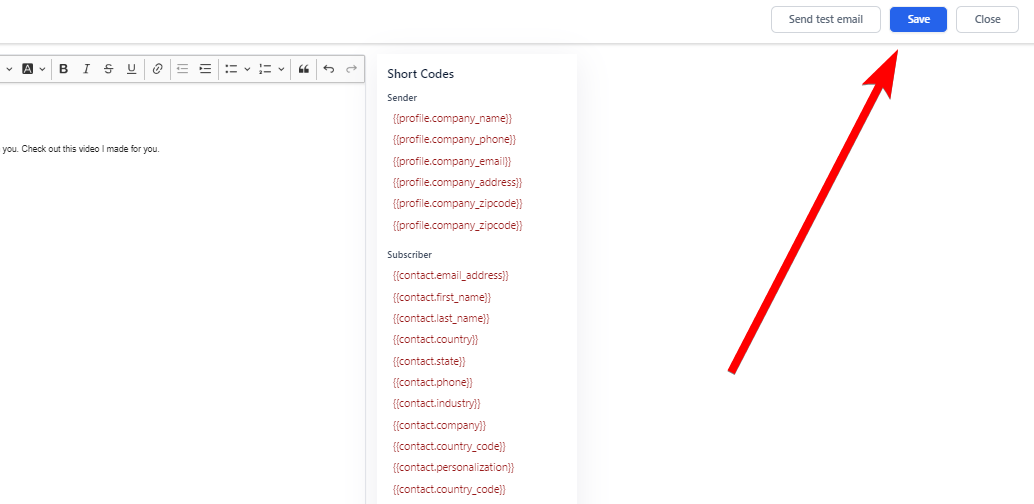Save the email template
This screenshot has width=1034, height=504.
point(918,19)
